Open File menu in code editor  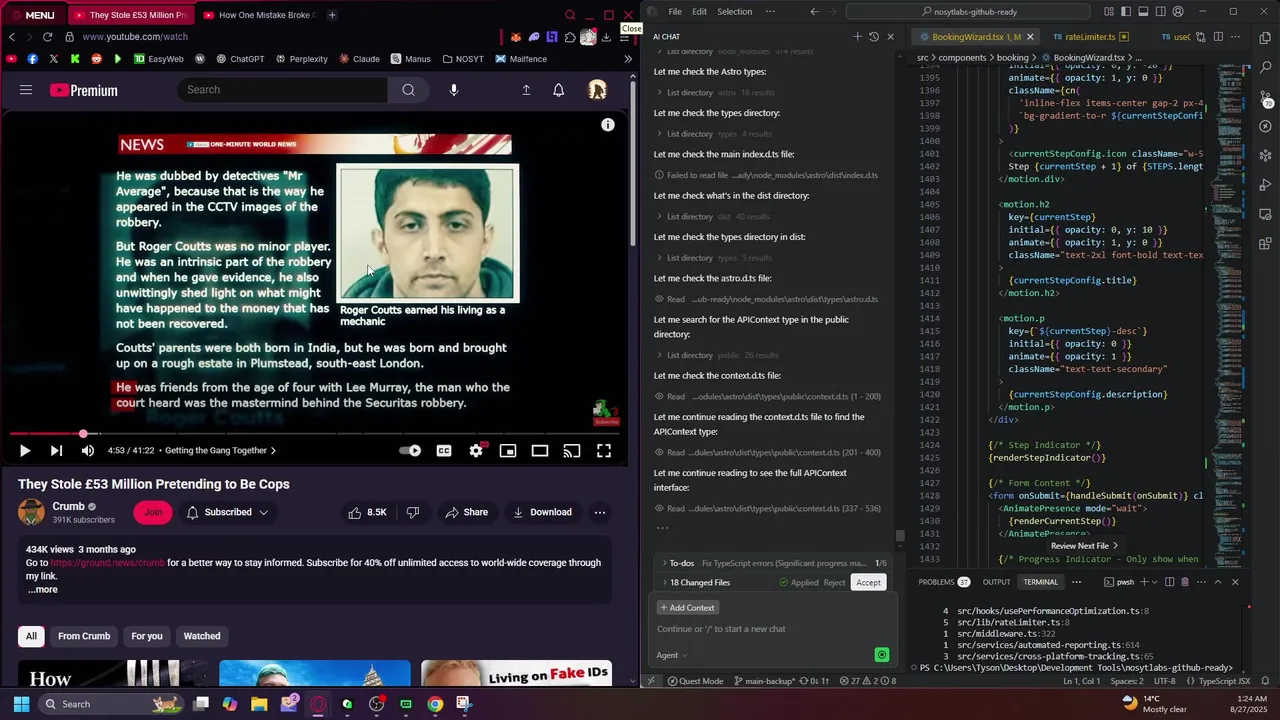[675, 12]
